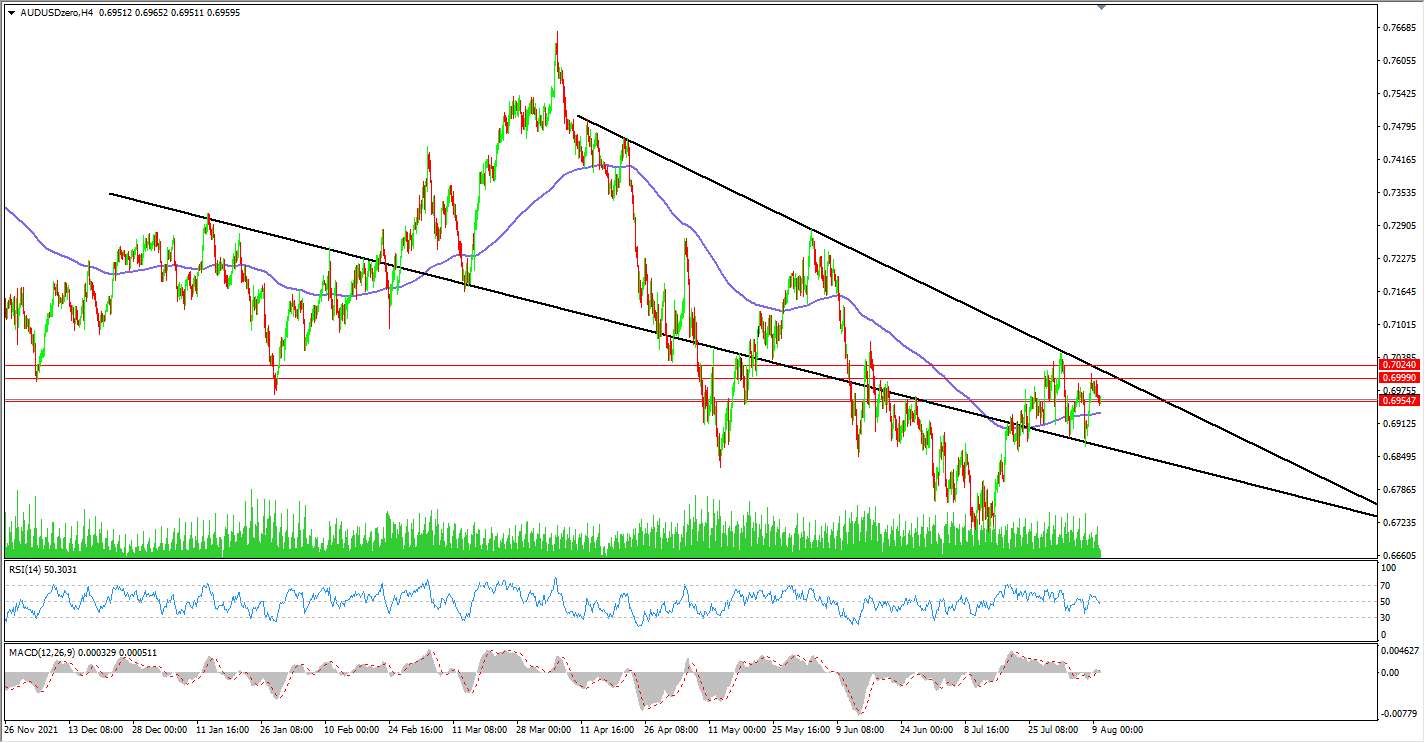The width and height of the screenshot is (1425, 743).
Task: Click the 0.73535 price axis label
Action: pyautogui.click(x=1398, y=192)
